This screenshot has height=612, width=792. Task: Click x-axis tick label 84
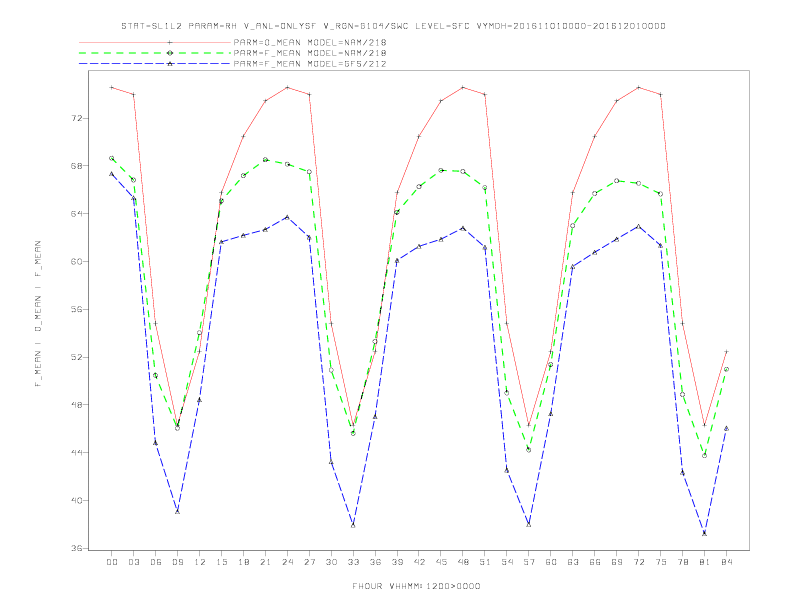tap(726, 562)
